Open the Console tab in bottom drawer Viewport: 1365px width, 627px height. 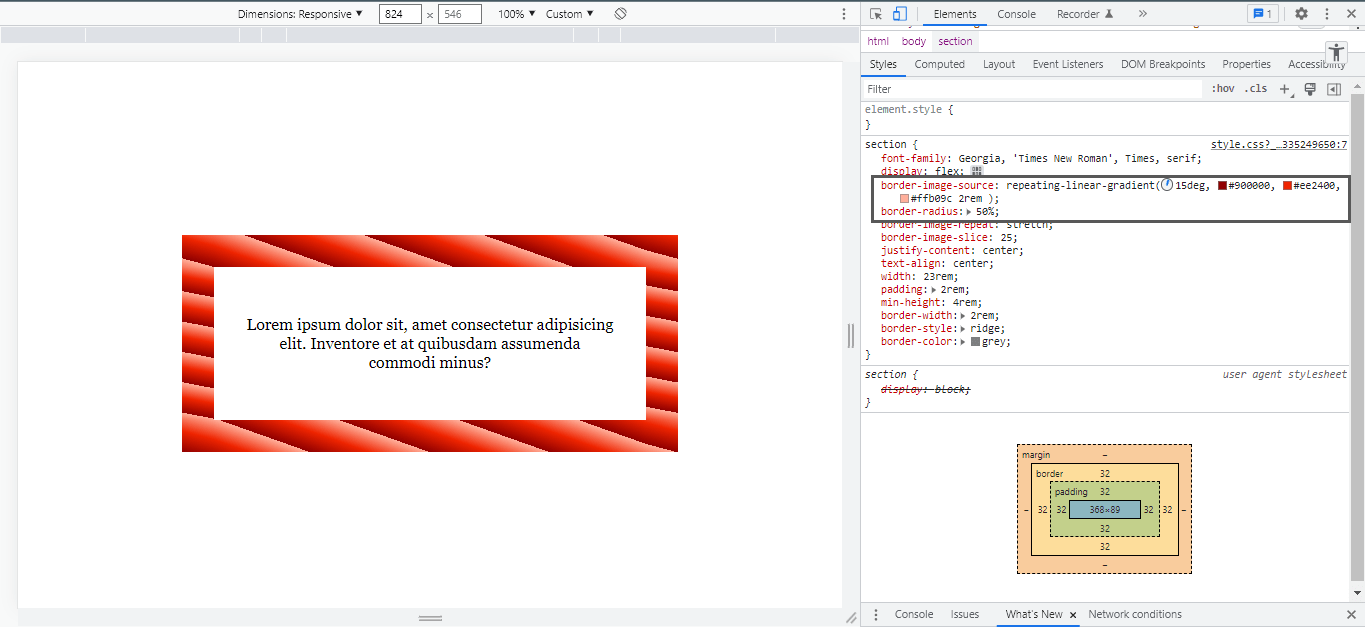(x=914, y=615)
